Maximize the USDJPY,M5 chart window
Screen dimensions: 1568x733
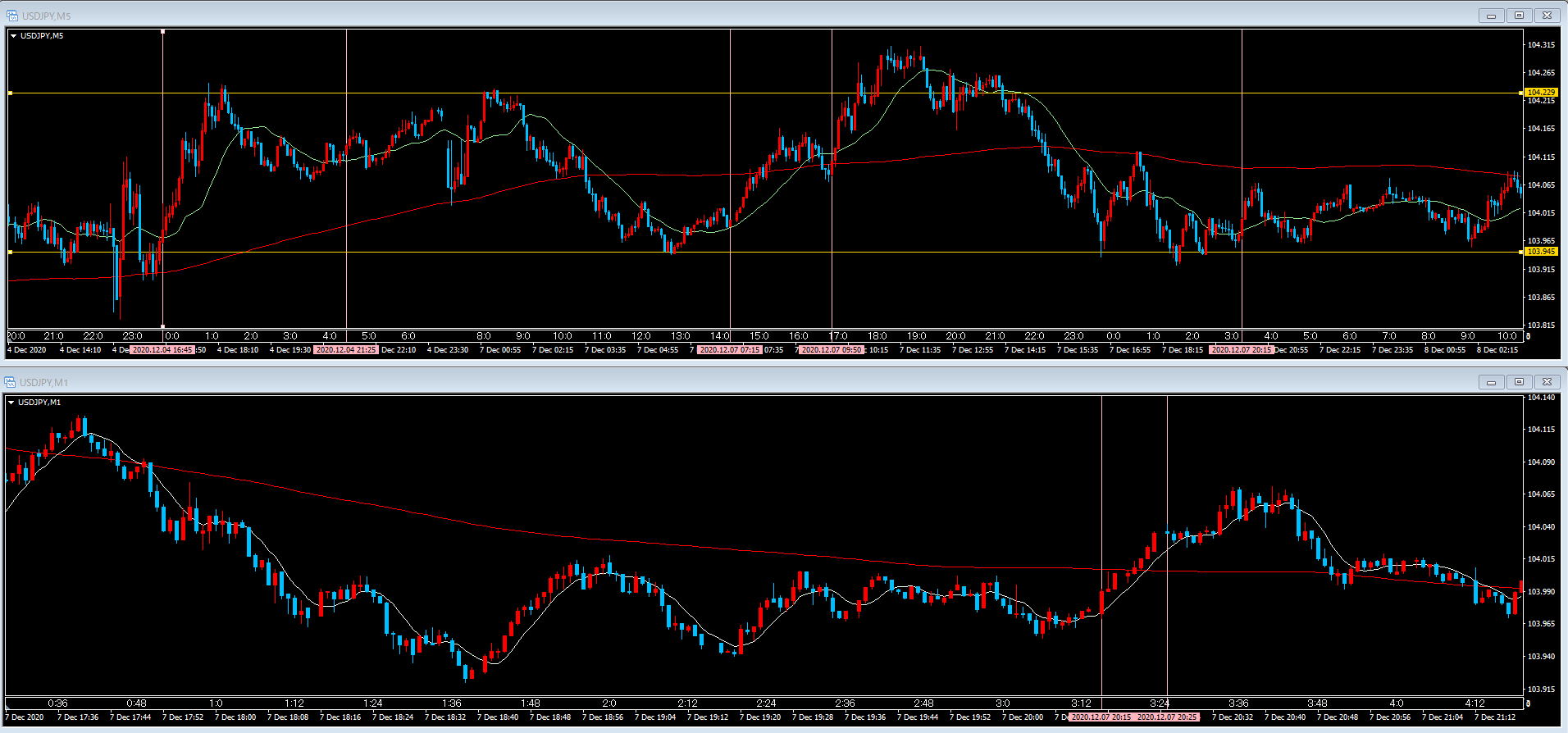[1519, 16]
